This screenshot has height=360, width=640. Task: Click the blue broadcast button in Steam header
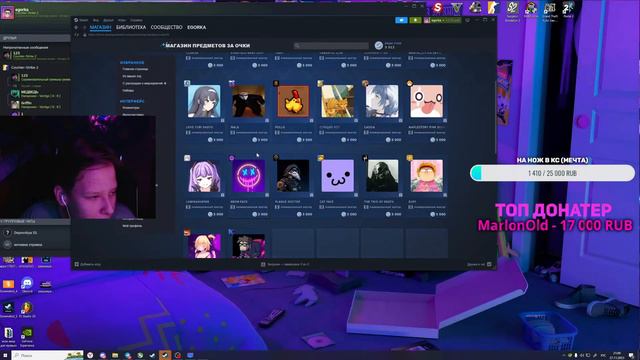(x=401, y=20)
